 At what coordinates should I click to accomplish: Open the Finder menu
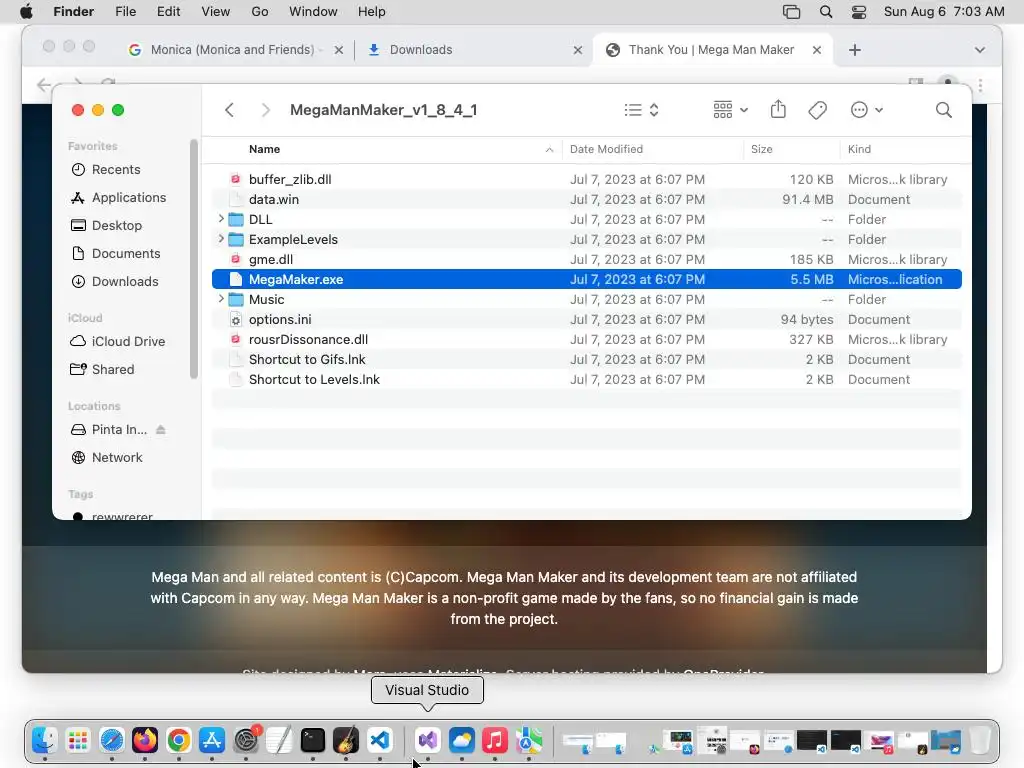73,12
